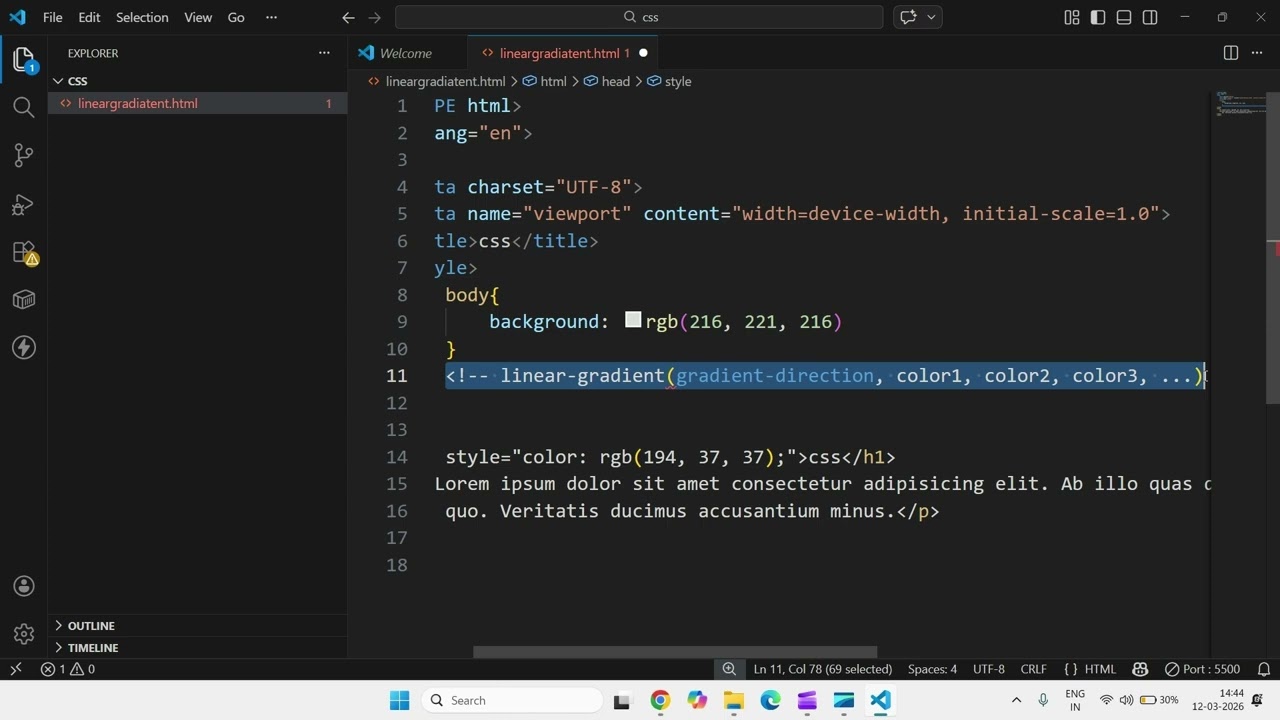Open the Go menu
This screenshot has height=720, width=1280.
point(236,17)
